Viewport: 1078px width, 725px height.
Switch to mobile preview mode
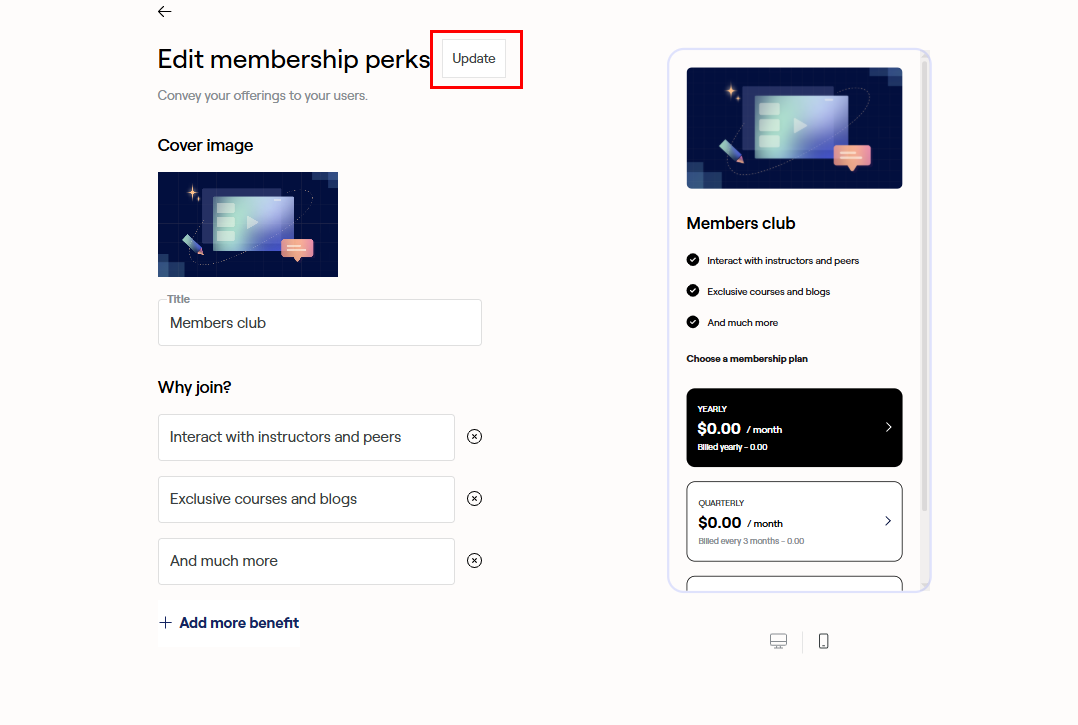coord(823,641)
